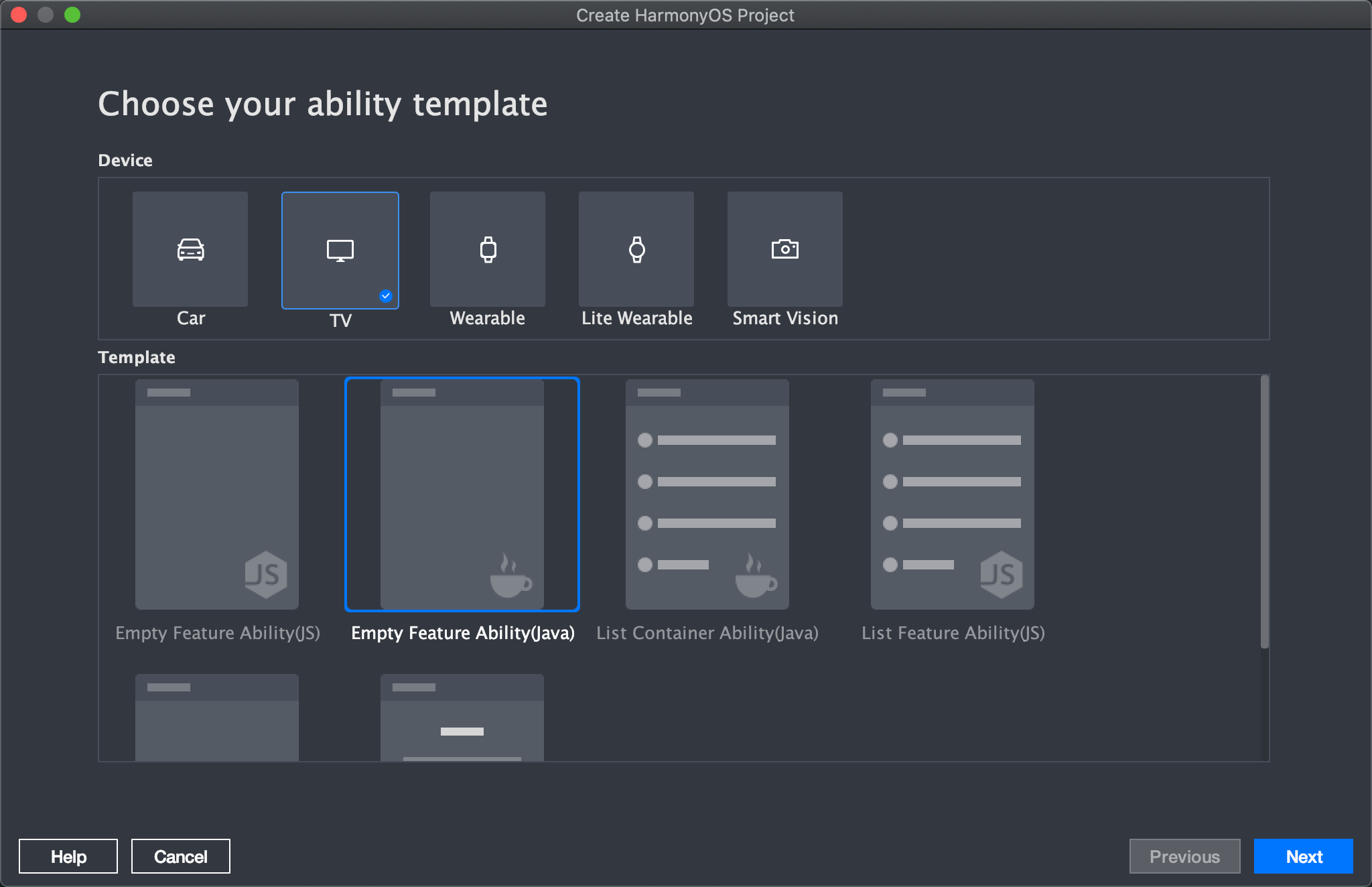1372x887 pixels.
Task: Select the Car device icon
Action: click(190, 249)
